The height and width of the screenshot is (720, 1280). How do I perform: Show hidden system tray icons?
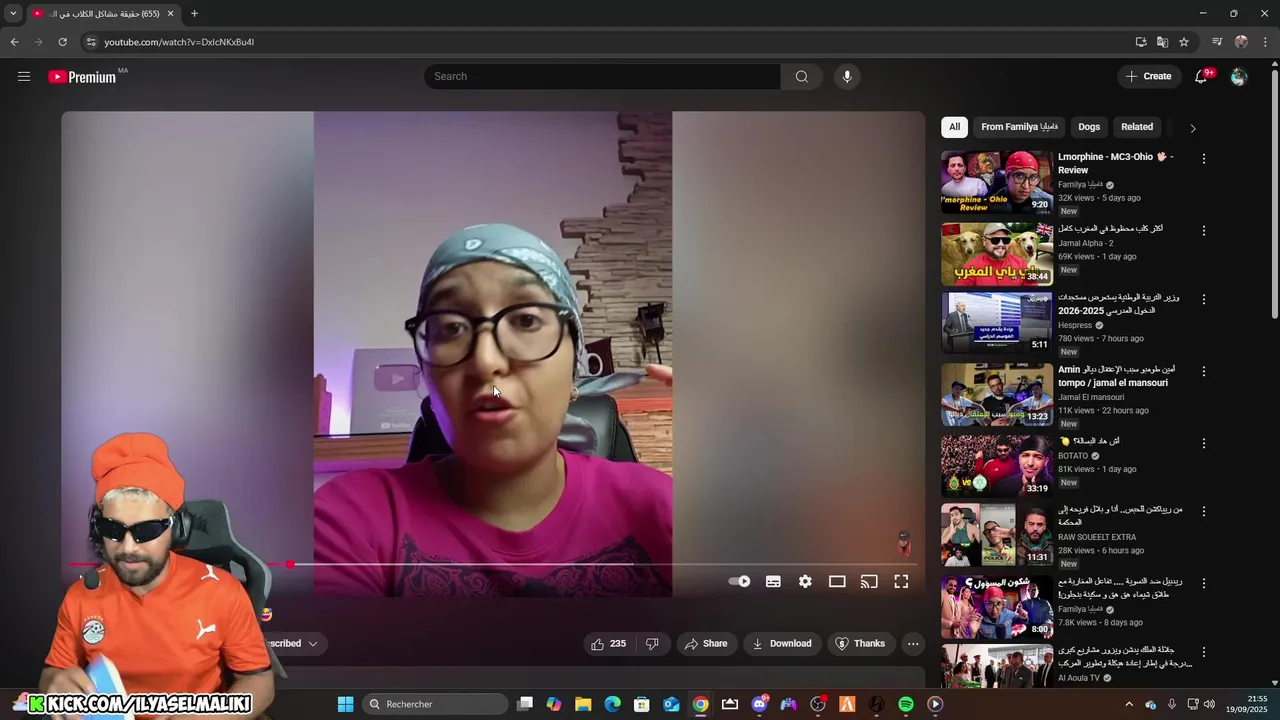click(1129, 704)
